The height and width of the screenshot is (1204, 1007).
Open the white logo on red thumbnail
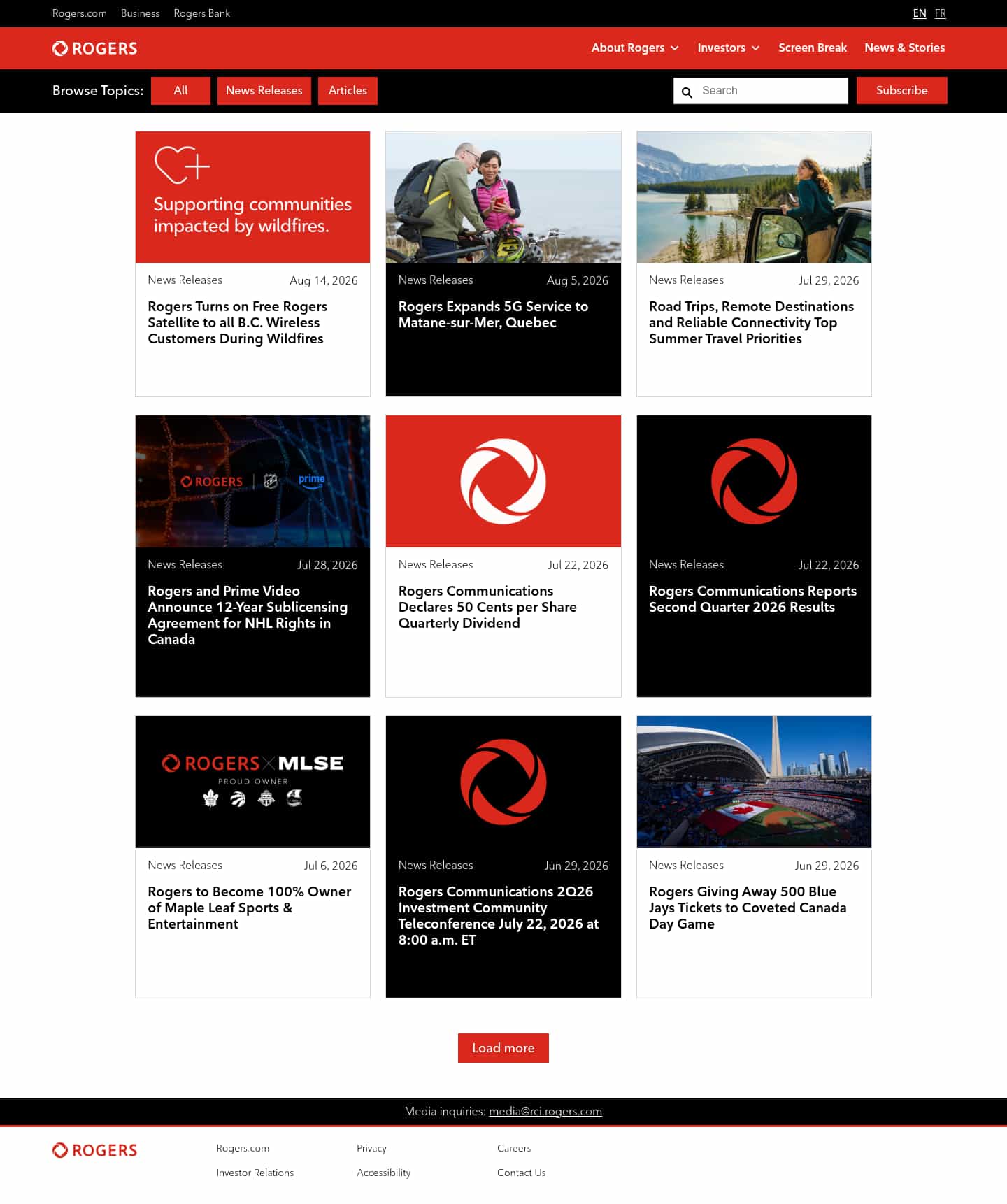coord(503,482)
